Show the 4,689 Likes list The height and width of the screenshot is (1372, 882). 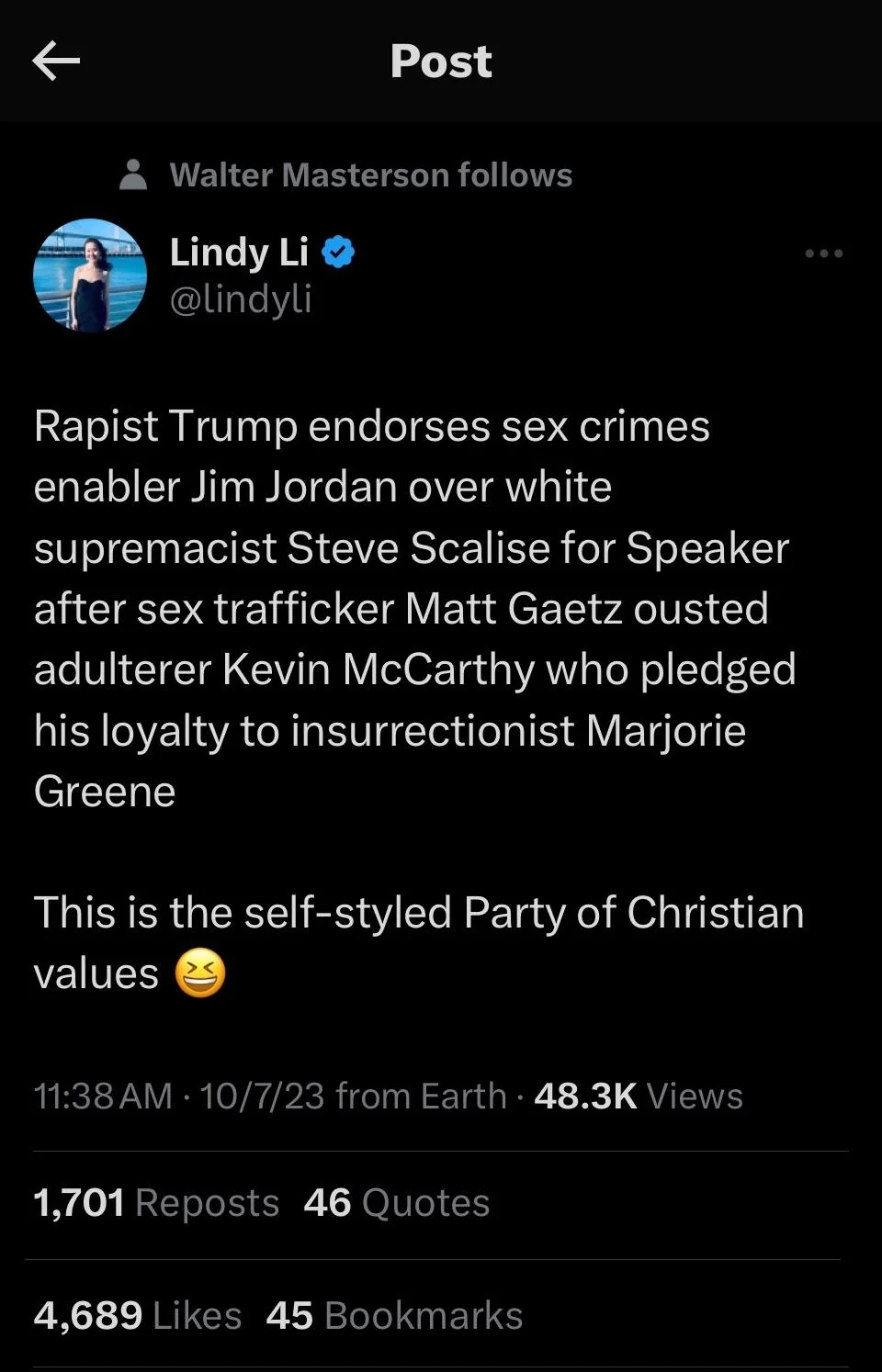[138, 1315]
